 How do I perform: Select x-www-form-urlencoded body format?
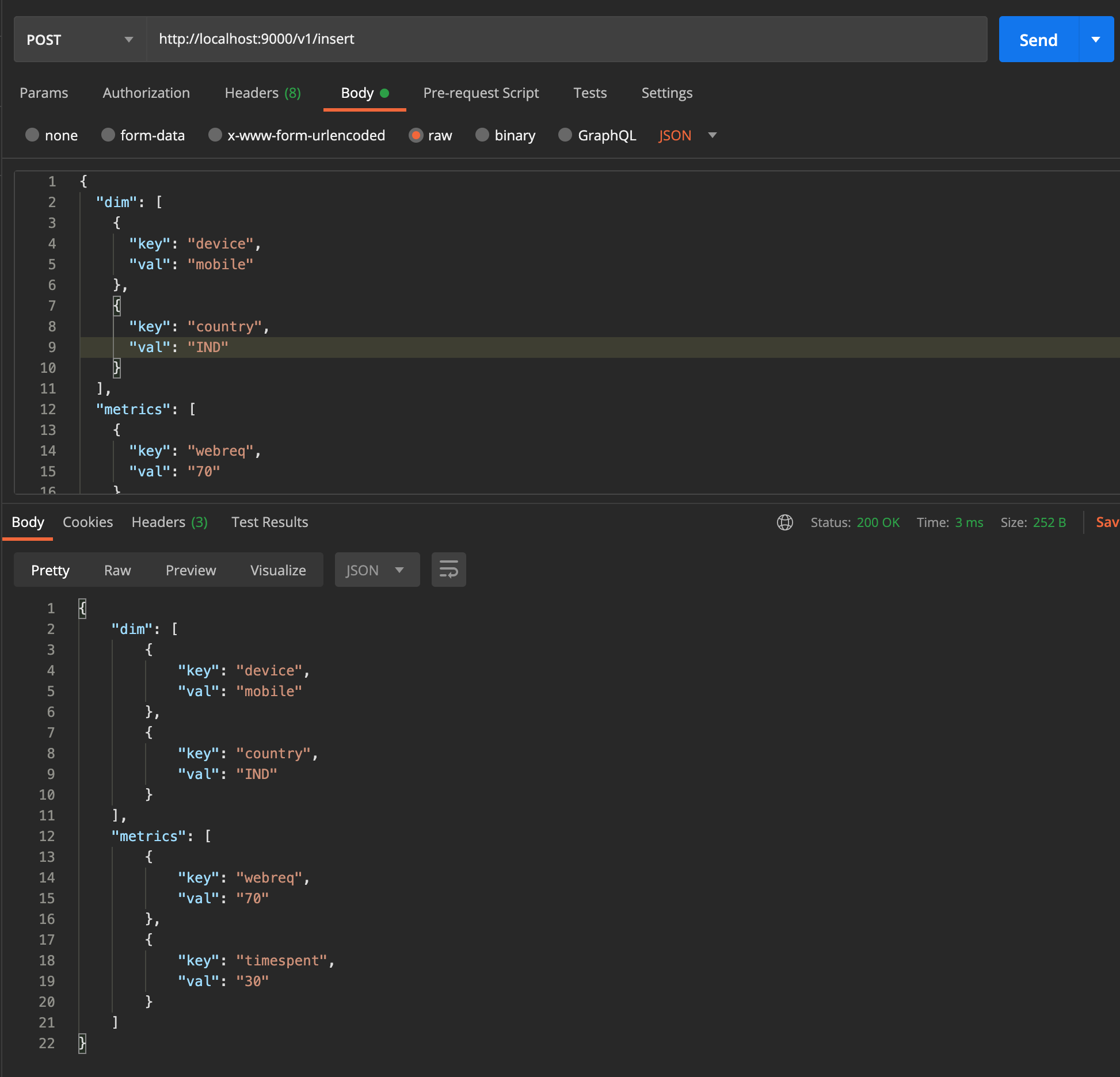pyautogui.click(x=215, y=135)
